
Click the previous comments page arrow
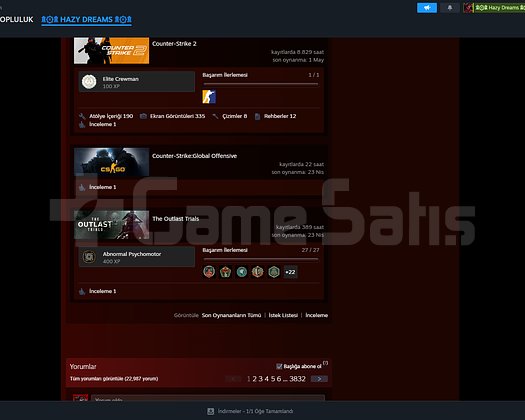tap(233, 379)
